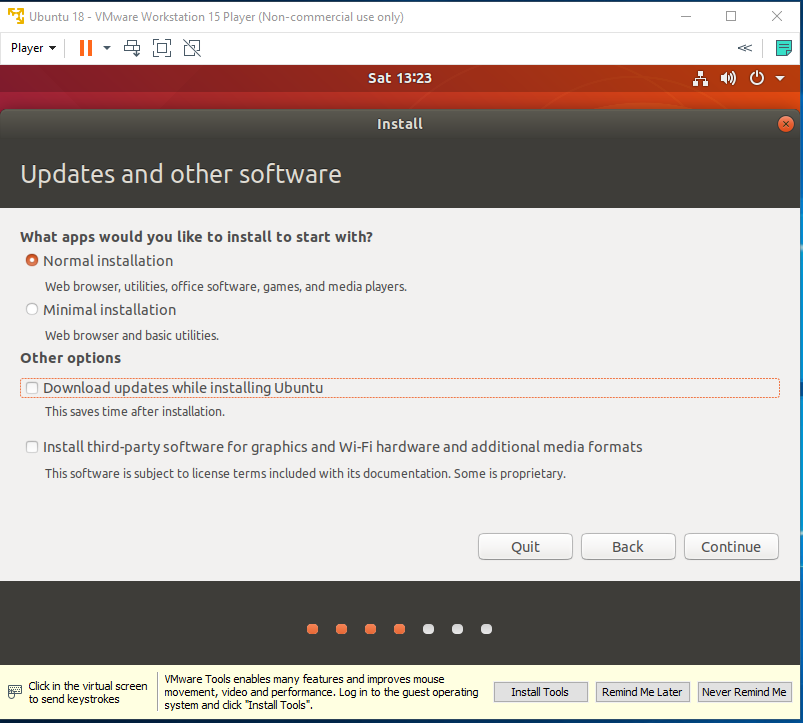Open the power options dropdown arrow next to pause
The height and width of the screenshot is (723, 803).
[107, 48]
